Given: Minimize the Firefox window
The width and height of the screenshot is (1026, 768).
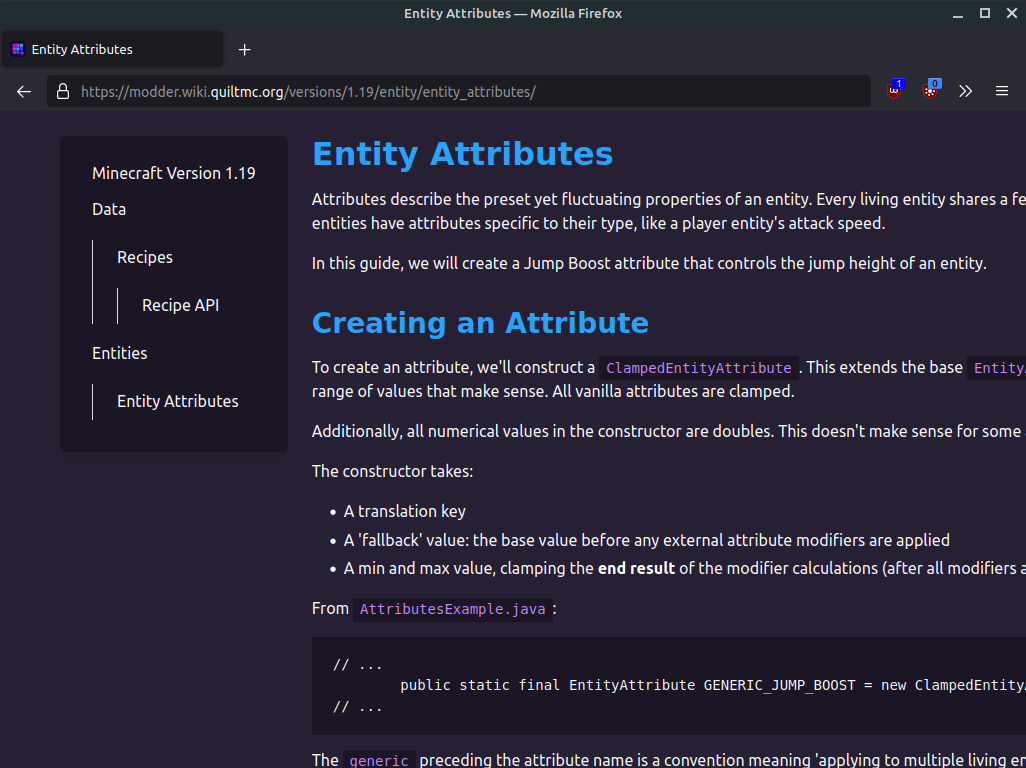Looking at the screenshot, I should [x=958, y=14].
